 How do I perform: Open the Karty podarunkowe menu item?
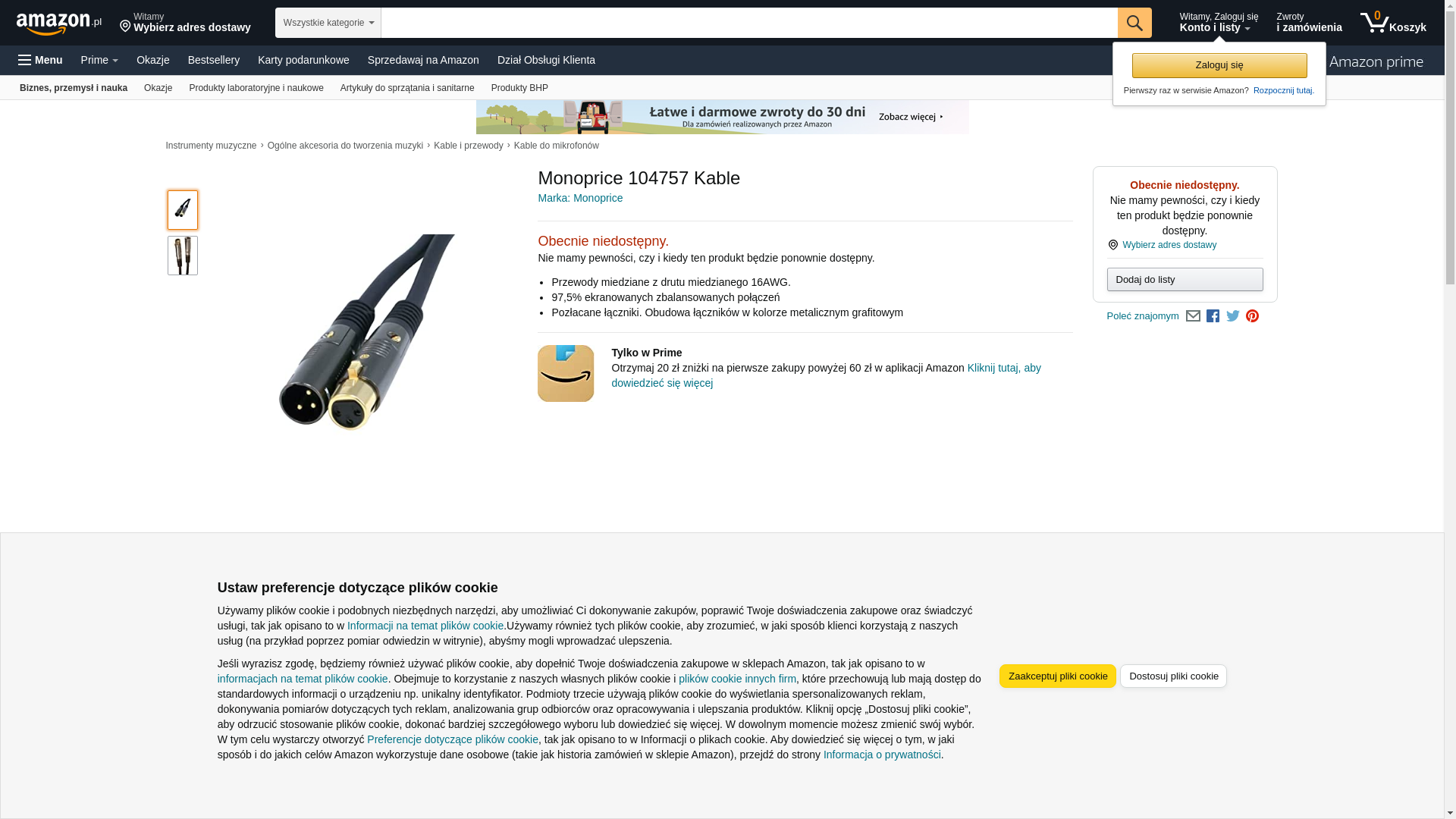pyautogui.click(x=303, y=60)
